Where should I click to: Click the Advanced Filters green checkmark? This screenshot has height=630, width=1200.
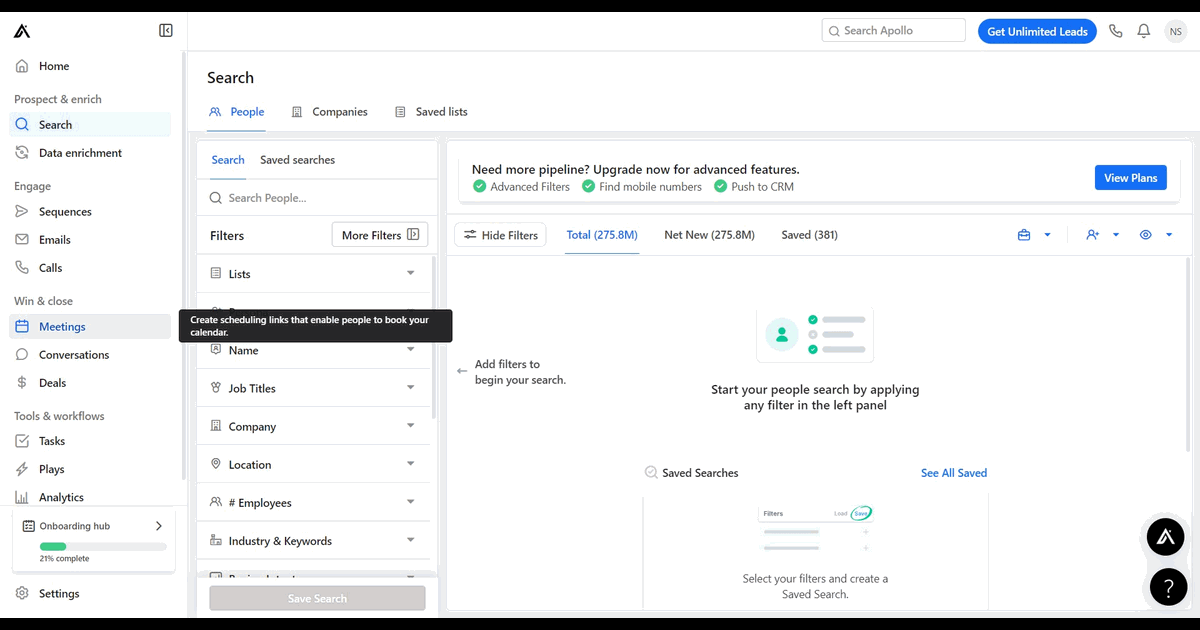click(x=480, y=187)
